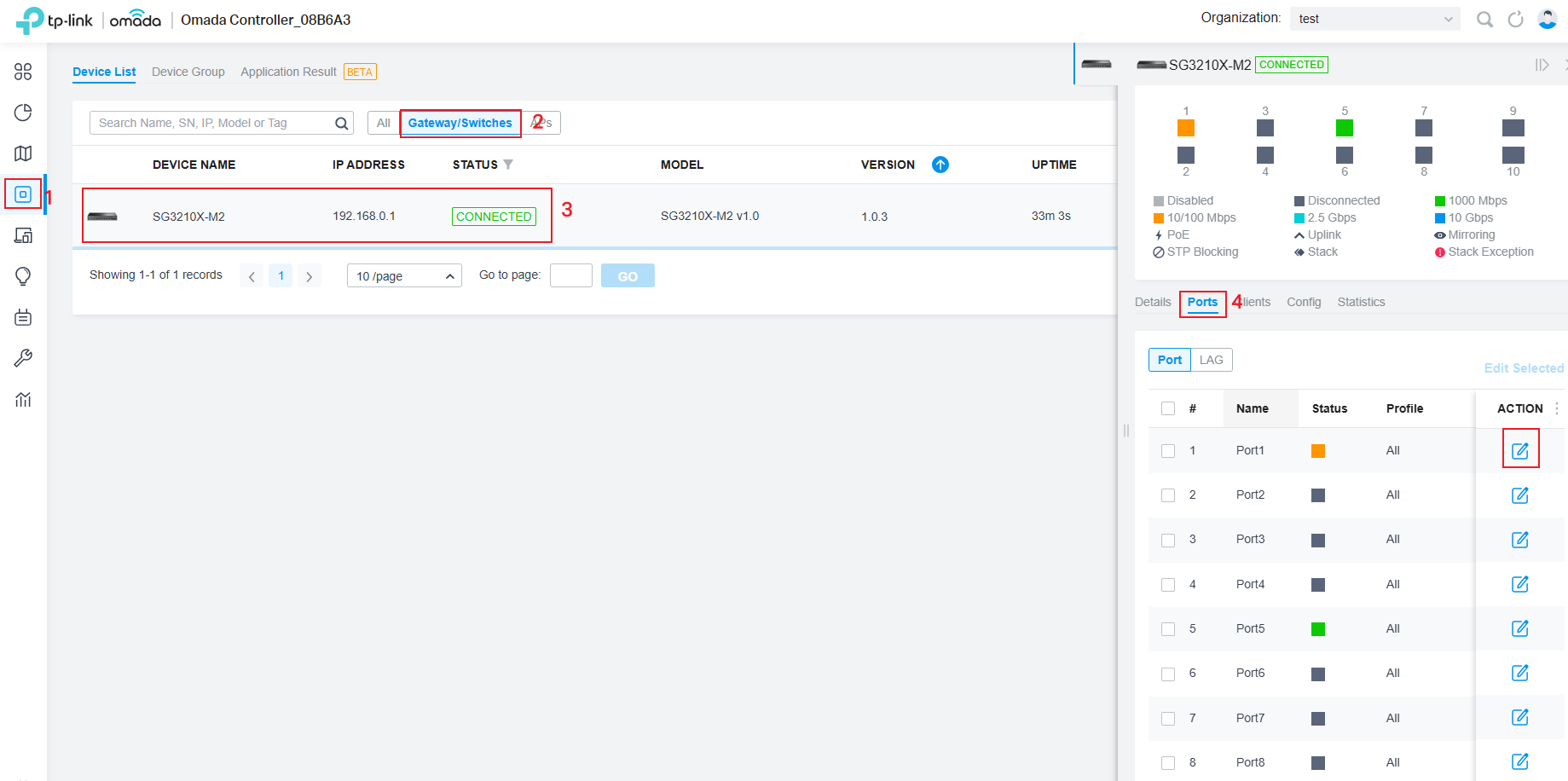Select the Port view button
Viewport: 1568px width, 781px height.
click(x=1170, y=360)
